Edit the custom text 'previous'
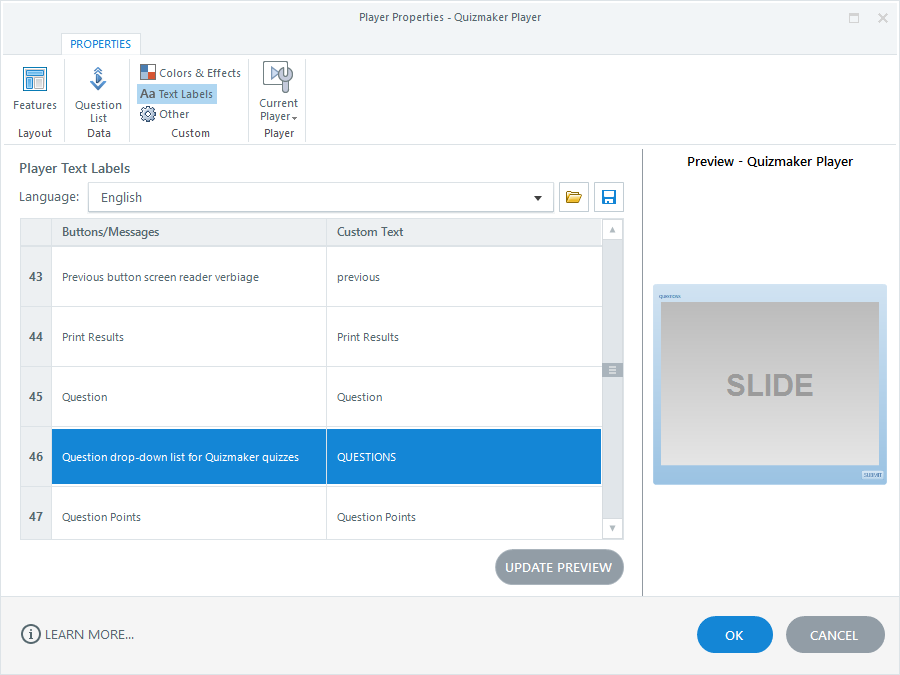 point(464,277)
